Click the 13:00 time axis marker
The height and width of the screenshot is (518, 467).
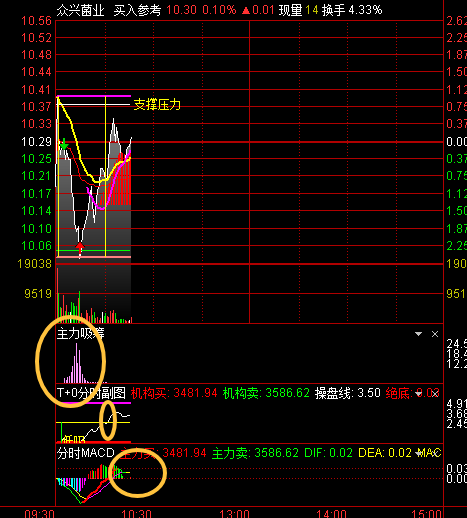pos(234,513)
